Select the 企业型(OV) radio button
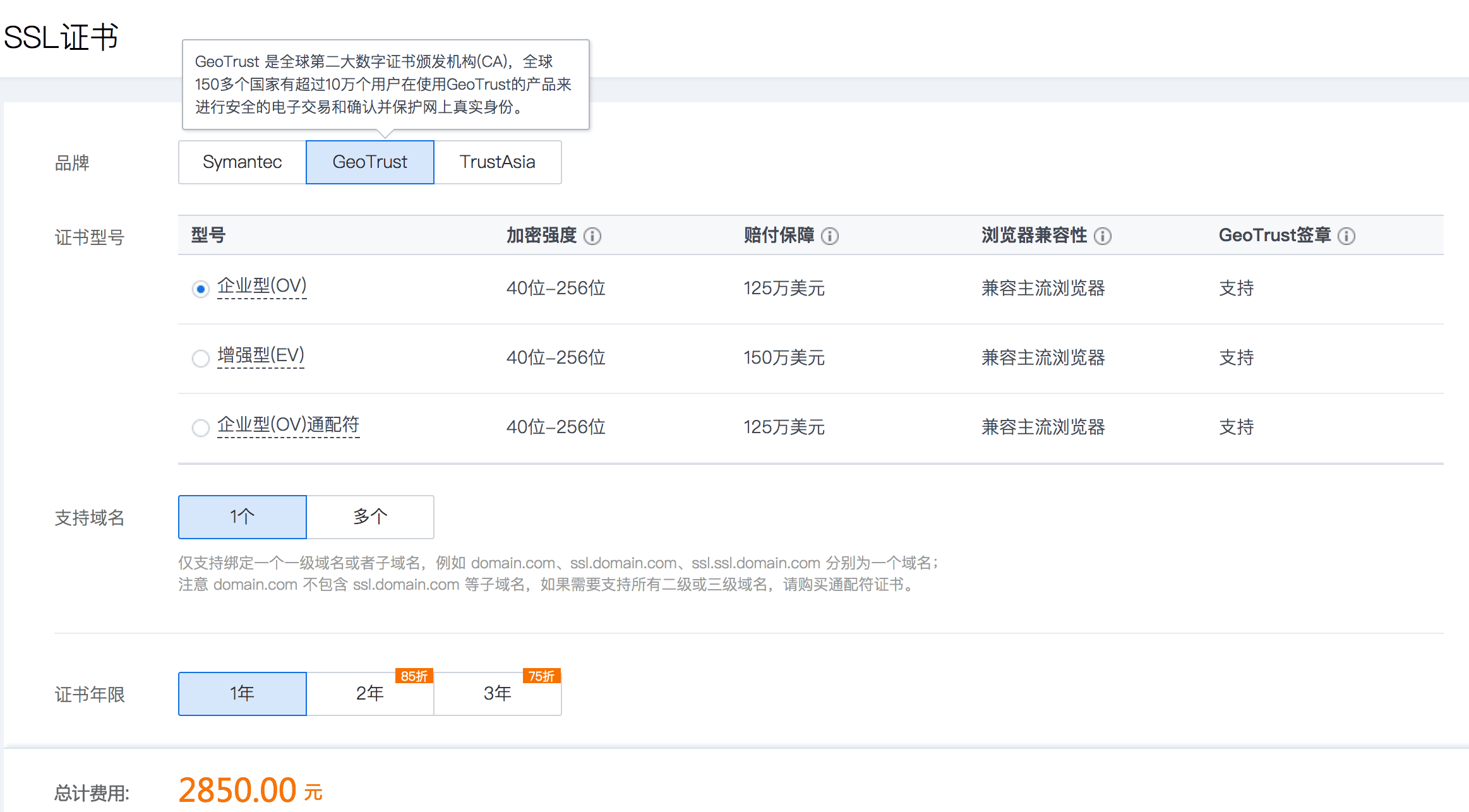Image resolution: width=1469 pixels, height=812 pixels. [x=201, y=289]
